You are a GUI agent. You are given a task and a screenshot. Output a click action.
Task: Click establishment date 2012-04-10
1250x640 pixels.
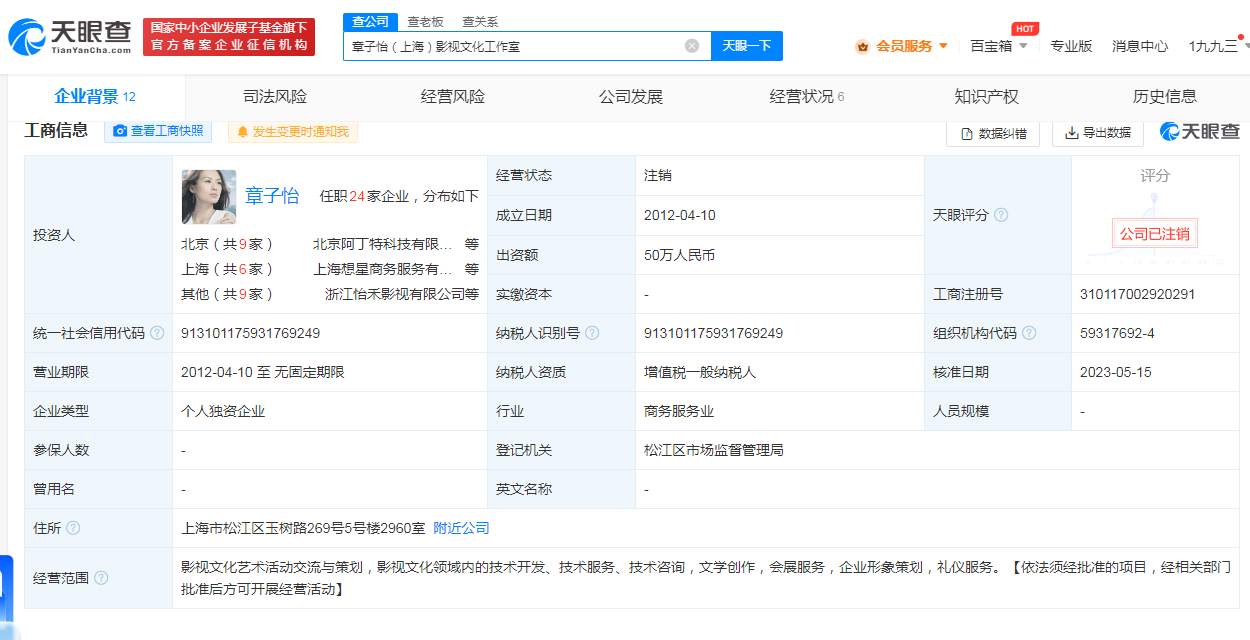[680, 215]
